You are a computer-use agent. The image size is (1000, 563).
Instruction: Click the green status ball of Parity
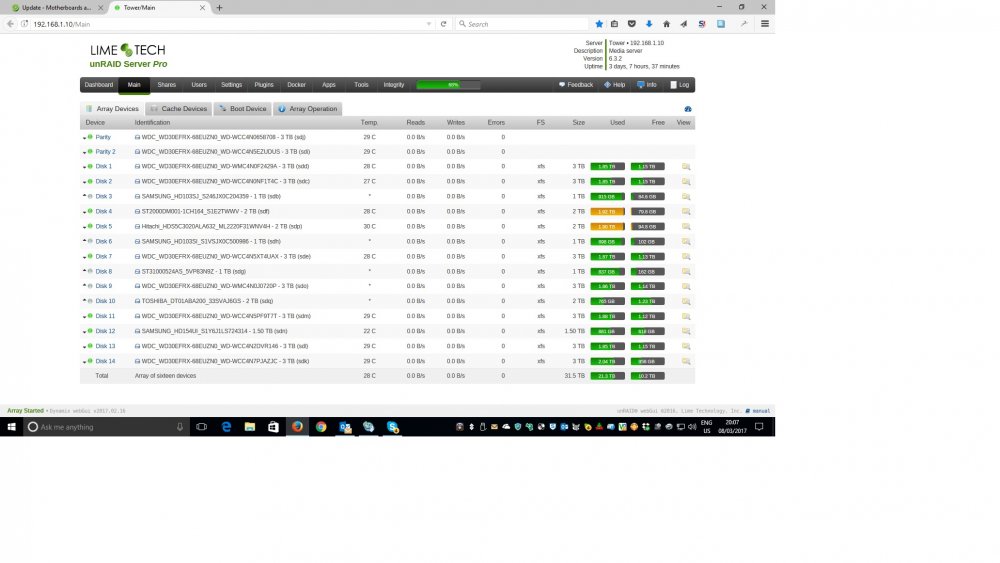(90, 136)
